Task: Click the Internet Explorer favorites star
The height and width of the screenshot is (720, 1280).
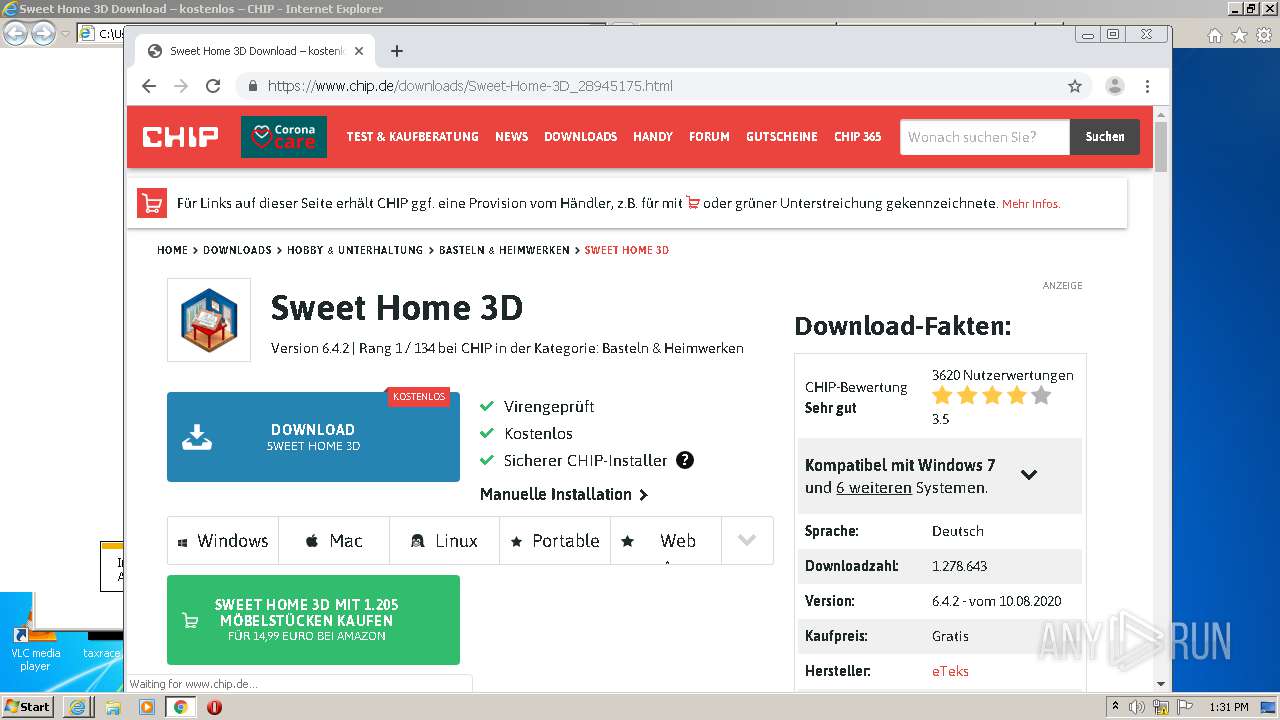Action: tap(1239, 35)
